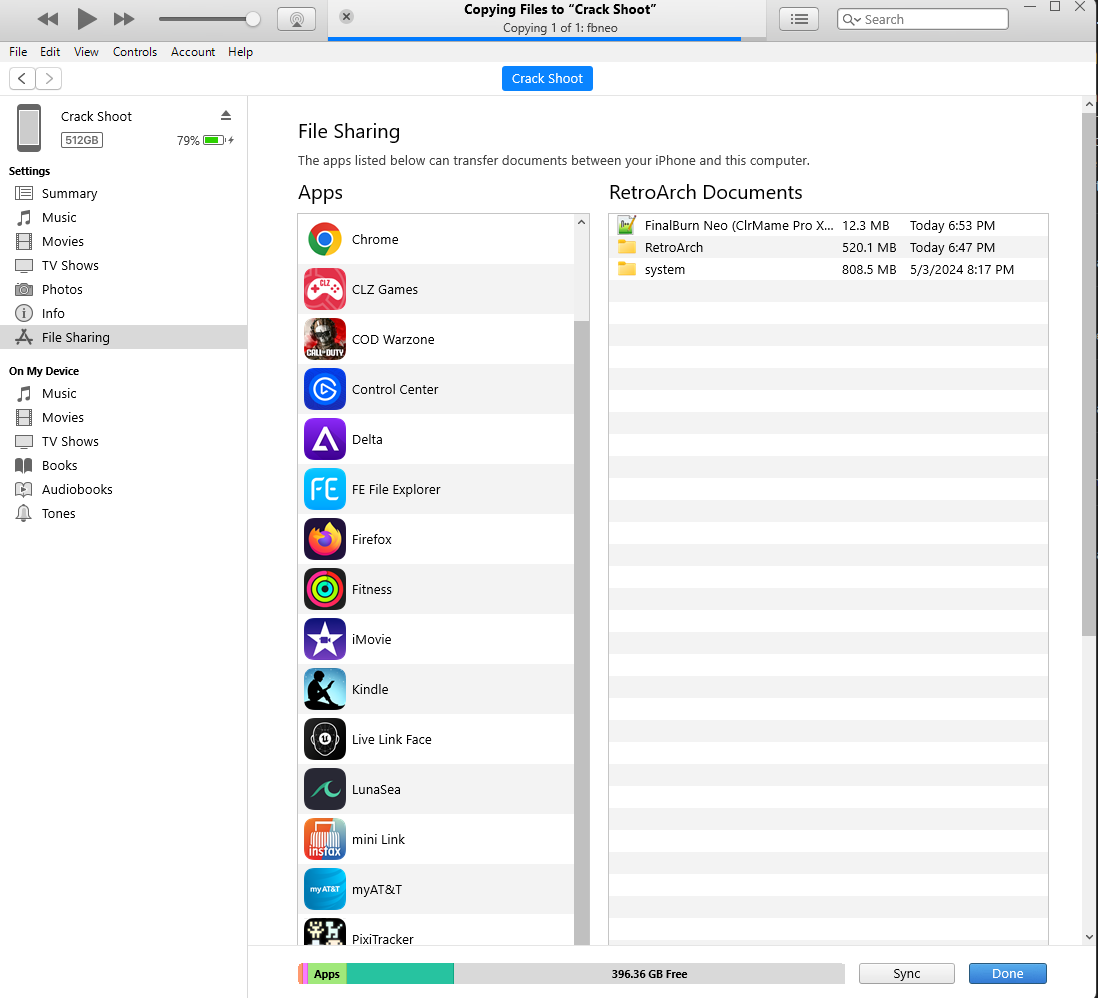Select the FE File Explorer app icon
Viewport: 1098px width, 998px height.
pos(325,490)
